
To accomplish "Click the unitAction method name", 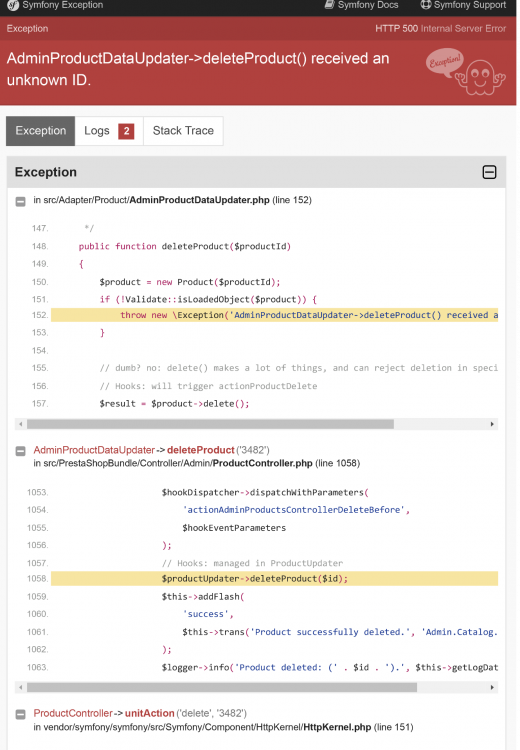I will point(149,713).
